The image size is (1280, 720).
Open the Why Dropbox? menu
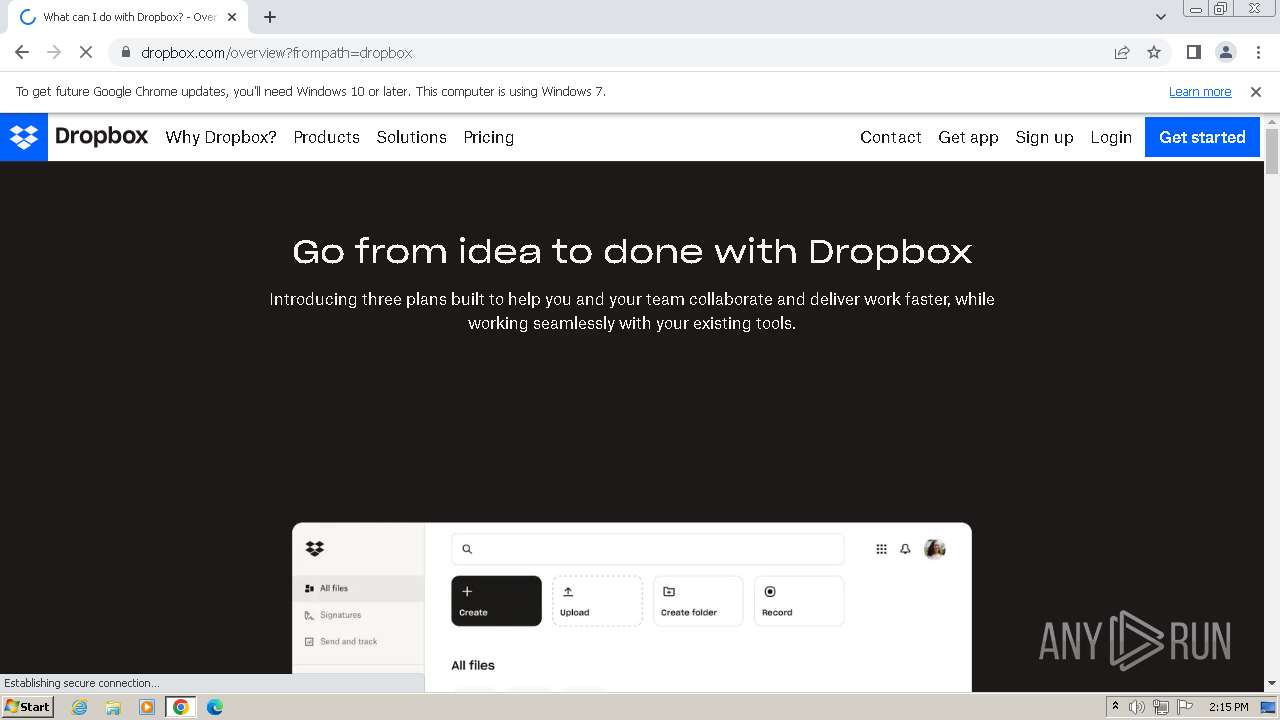coord(221,137)
